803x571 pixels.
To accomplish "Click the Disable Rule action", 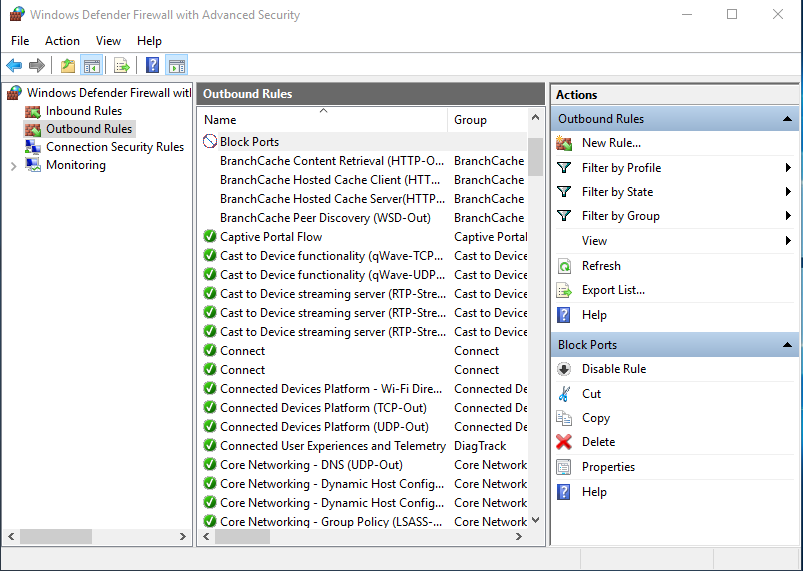I will click(x=614, y=369).
